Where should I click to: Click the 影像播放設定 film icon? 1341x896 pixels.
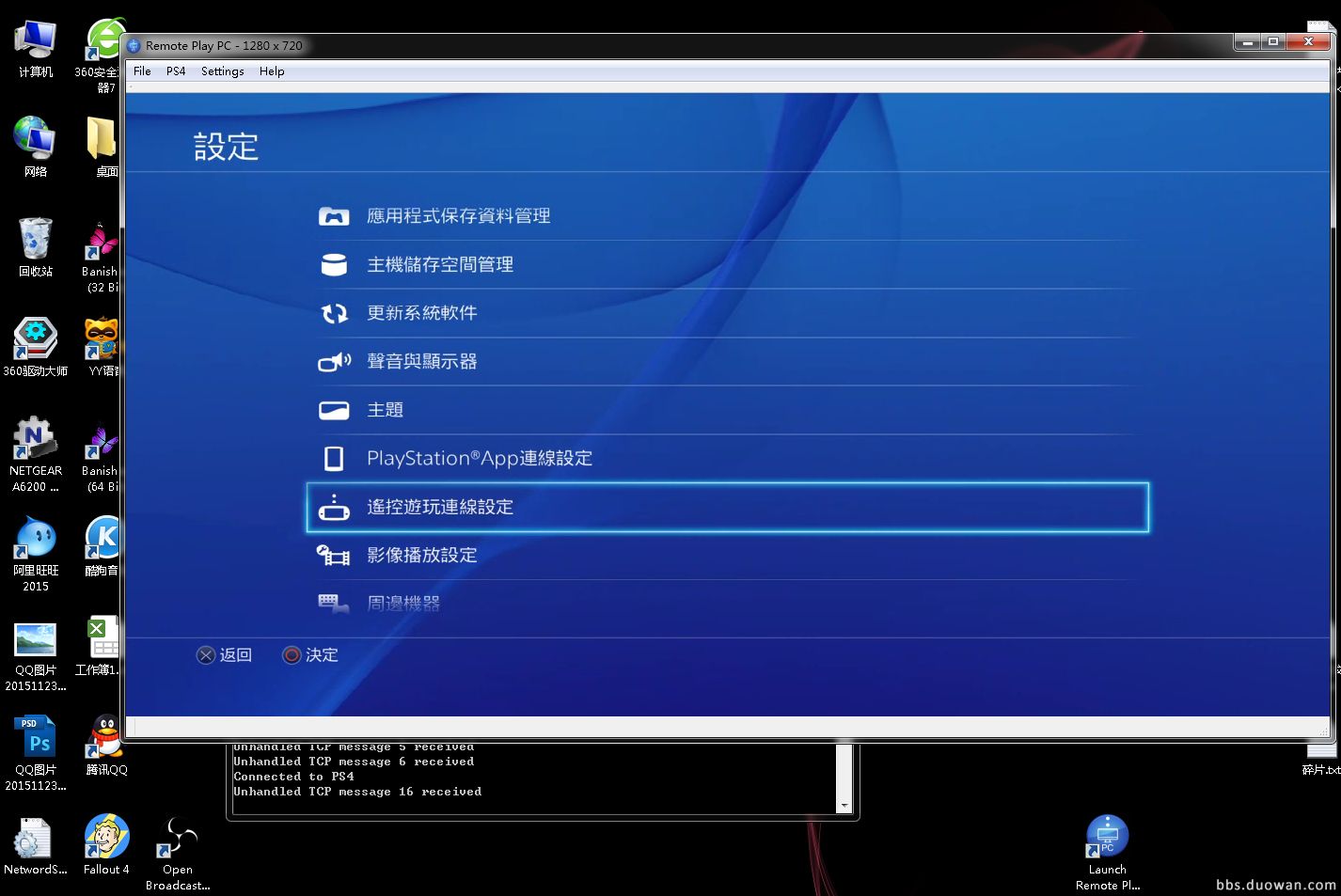tap(333, 556)
